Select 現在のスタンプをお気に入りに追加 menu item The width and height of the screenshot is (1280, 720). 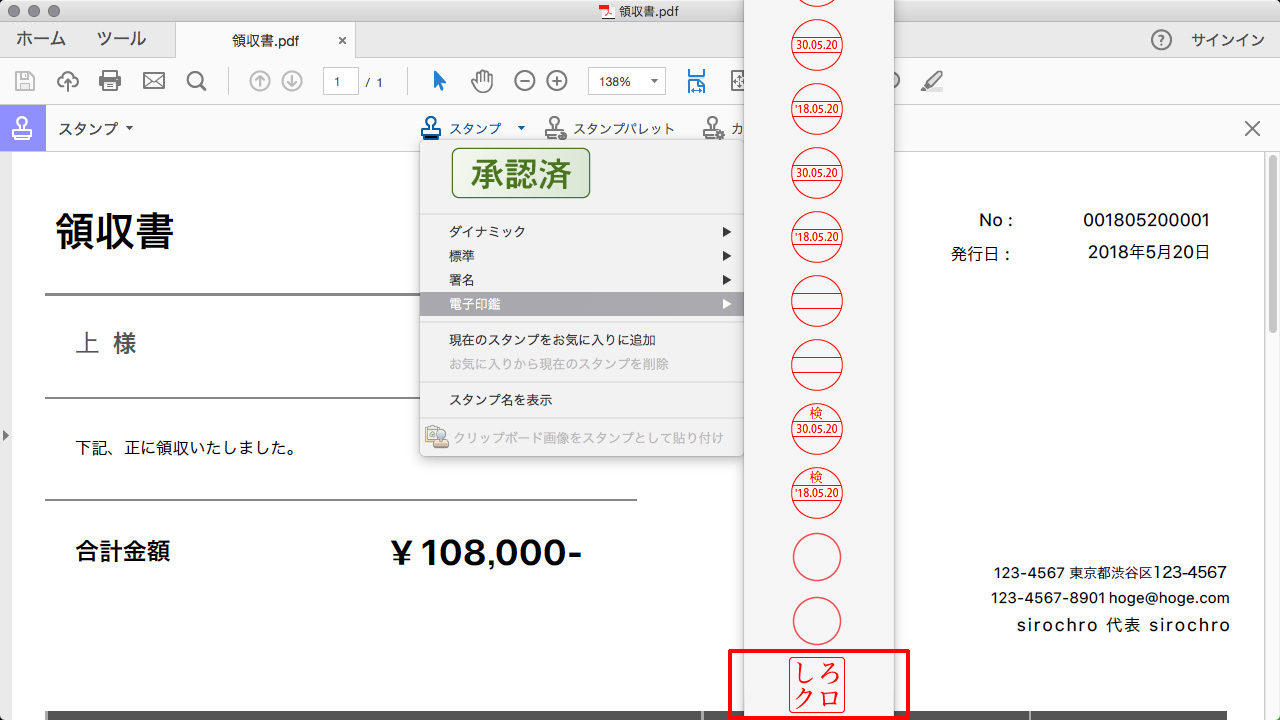coord(552,340)
